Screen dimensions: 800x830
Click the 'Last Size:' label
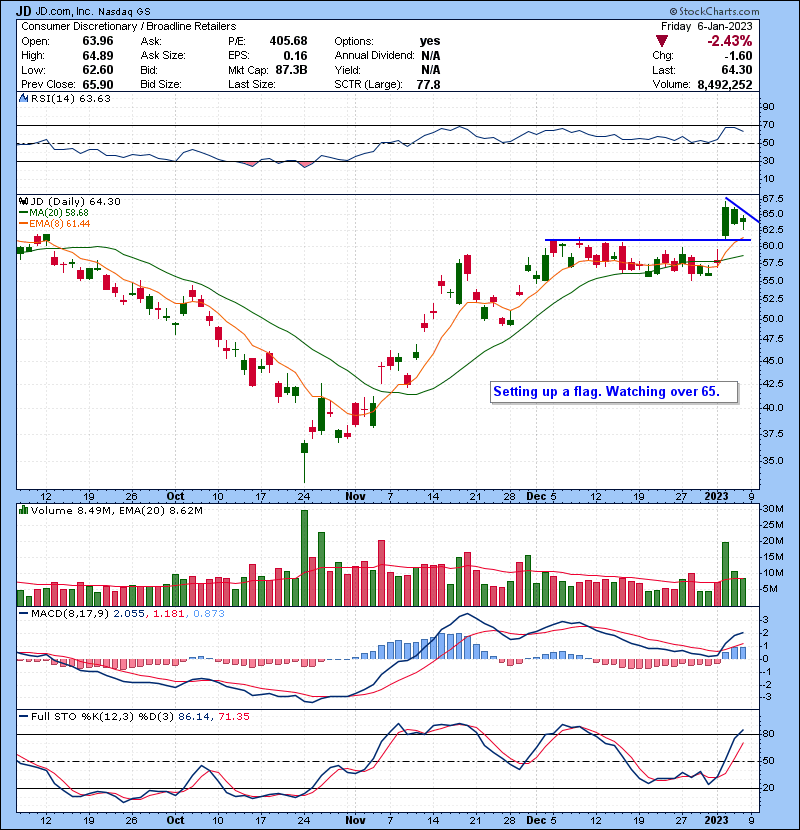251,84
